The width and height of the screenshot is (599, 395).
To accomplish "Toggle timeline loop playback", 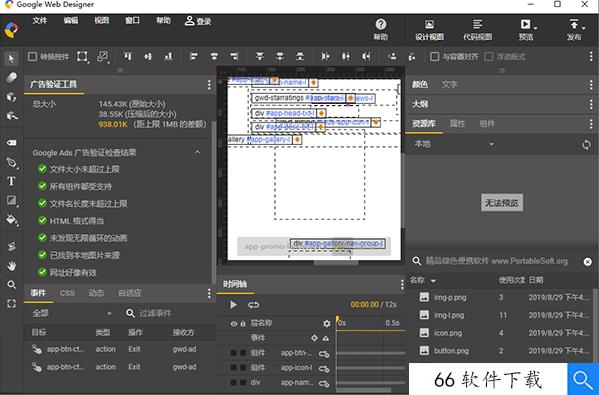I will tap(253, 305).
